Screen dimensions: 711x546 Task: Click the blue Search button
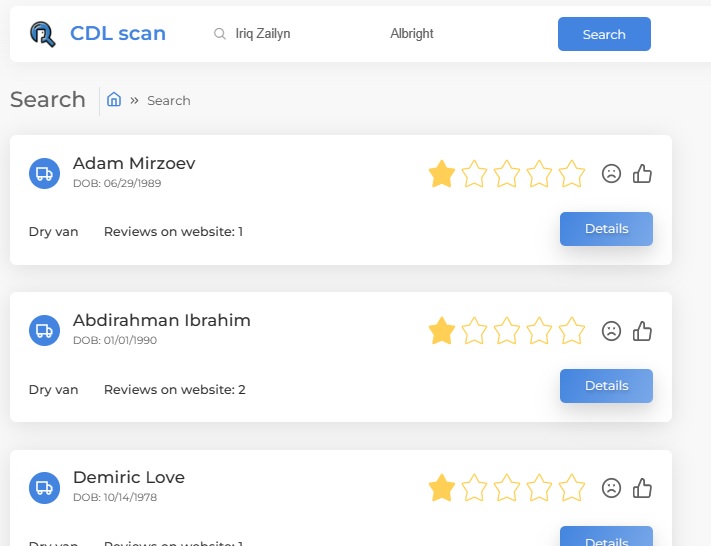coord(604,34)
